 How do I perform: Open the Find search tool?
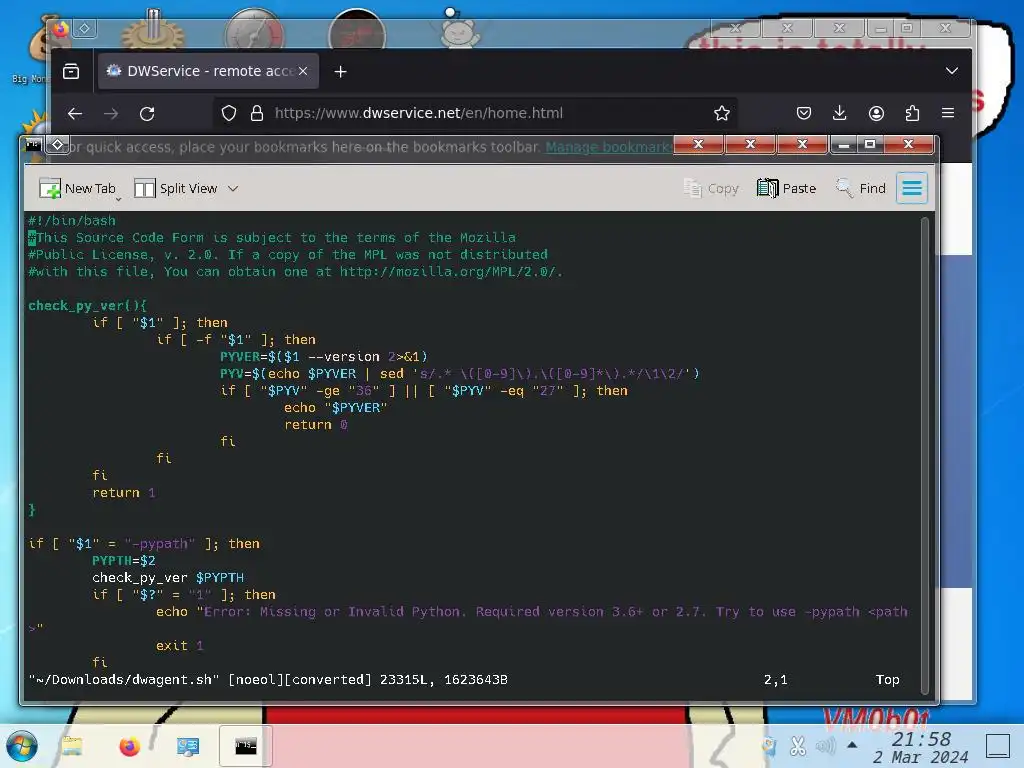tap(860, 189)
